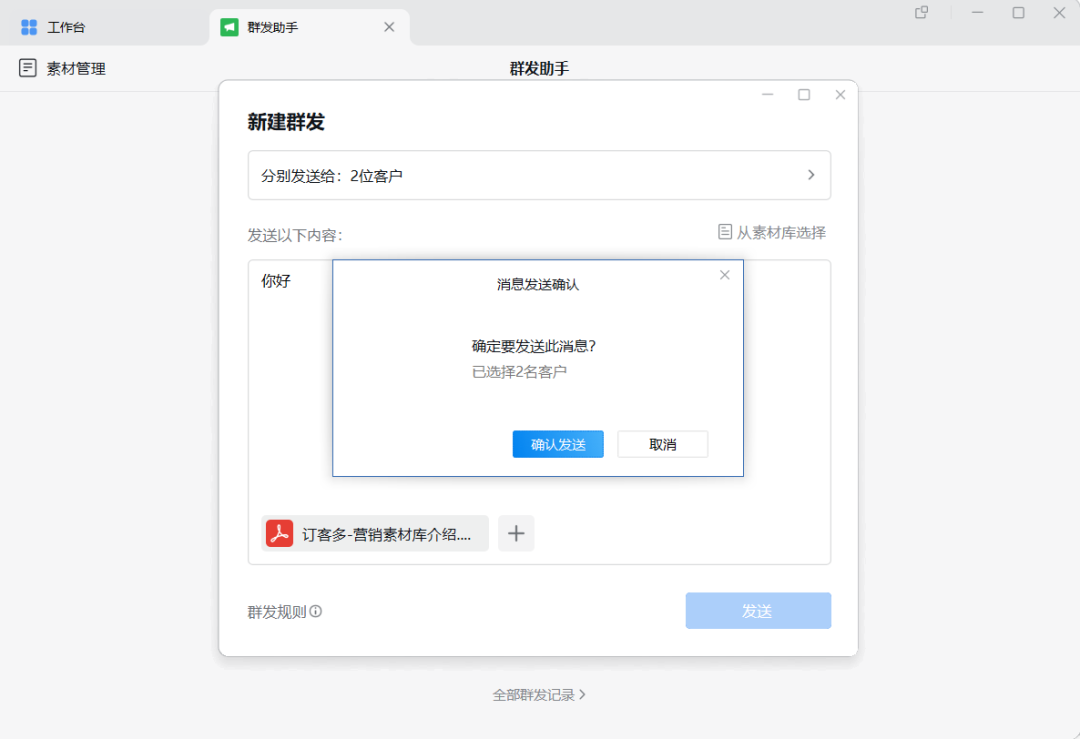Click the 消息发送确认 dialog title
This screenshot has height=739, width=1080.
[538, 284]
